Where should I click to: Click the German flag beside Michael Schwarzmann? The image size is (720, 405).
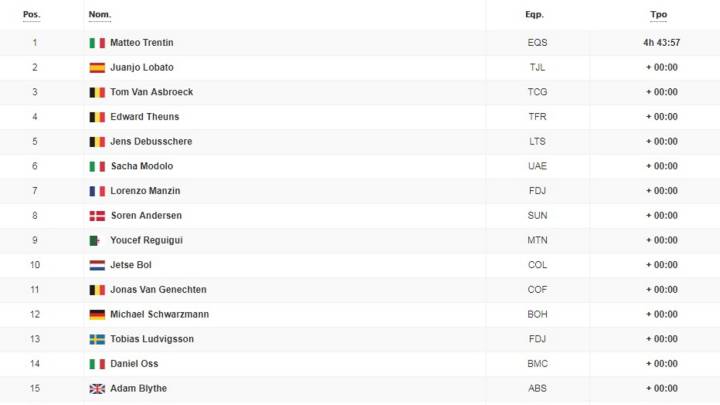point(97,315)
